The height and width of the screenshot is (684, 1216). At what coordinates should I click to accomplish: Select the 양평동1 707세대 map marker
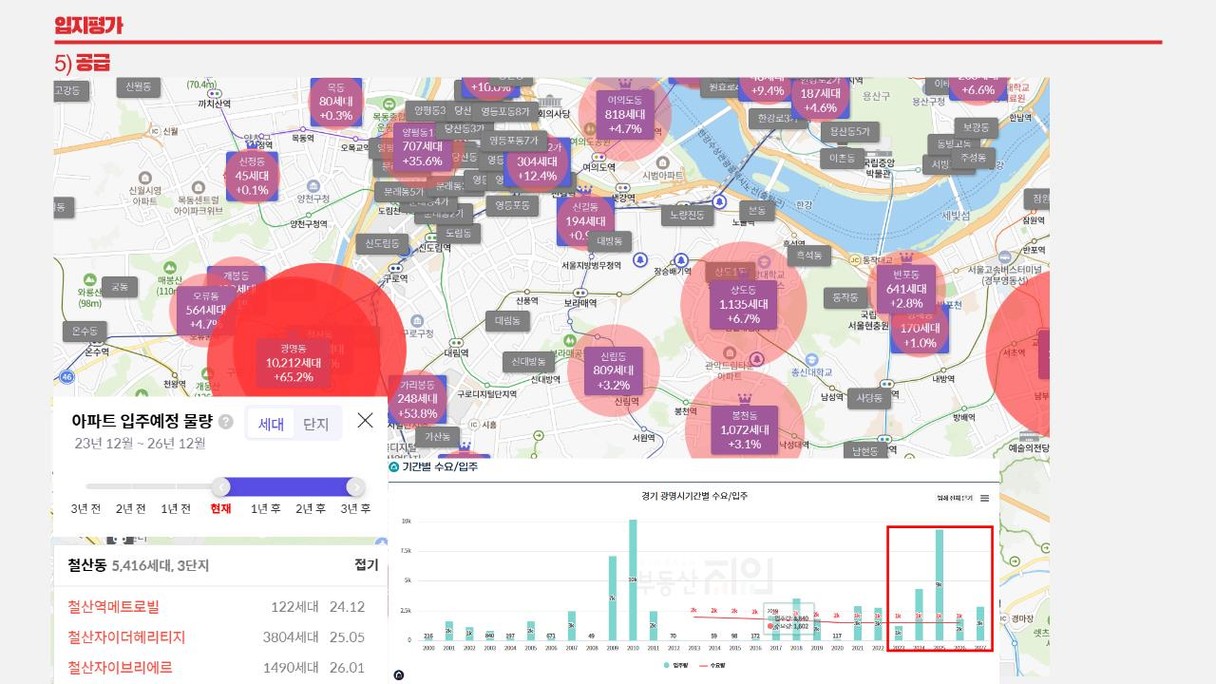pyautogui.click(x=421, y=146)
